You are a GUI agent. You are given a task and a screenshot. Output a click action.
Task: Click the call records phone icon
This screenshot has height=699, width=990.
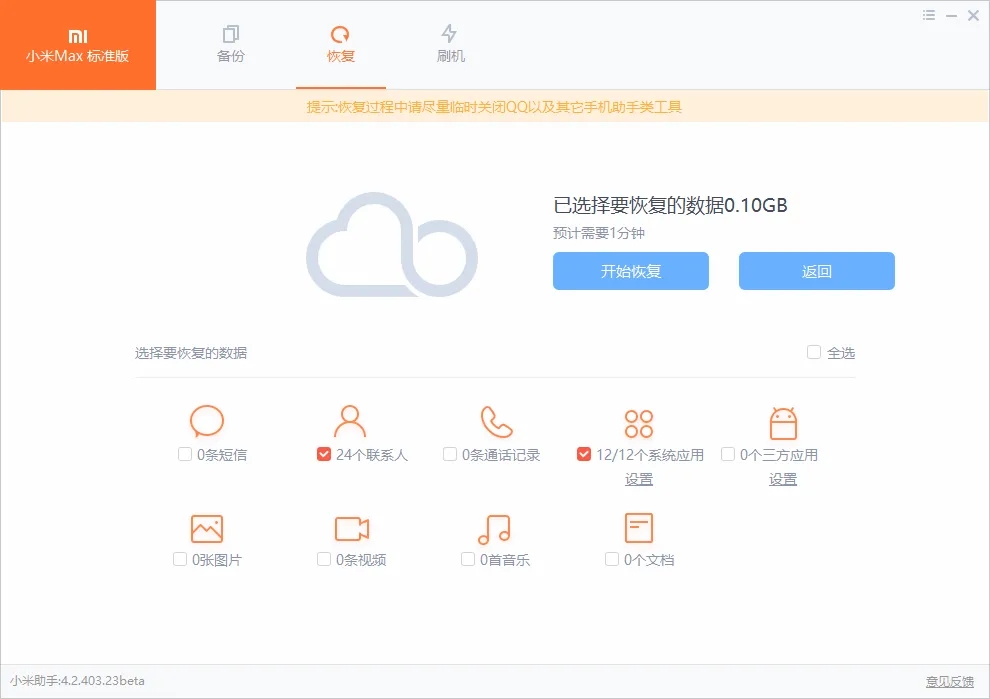pyautogui.click(x=494, y=422)
